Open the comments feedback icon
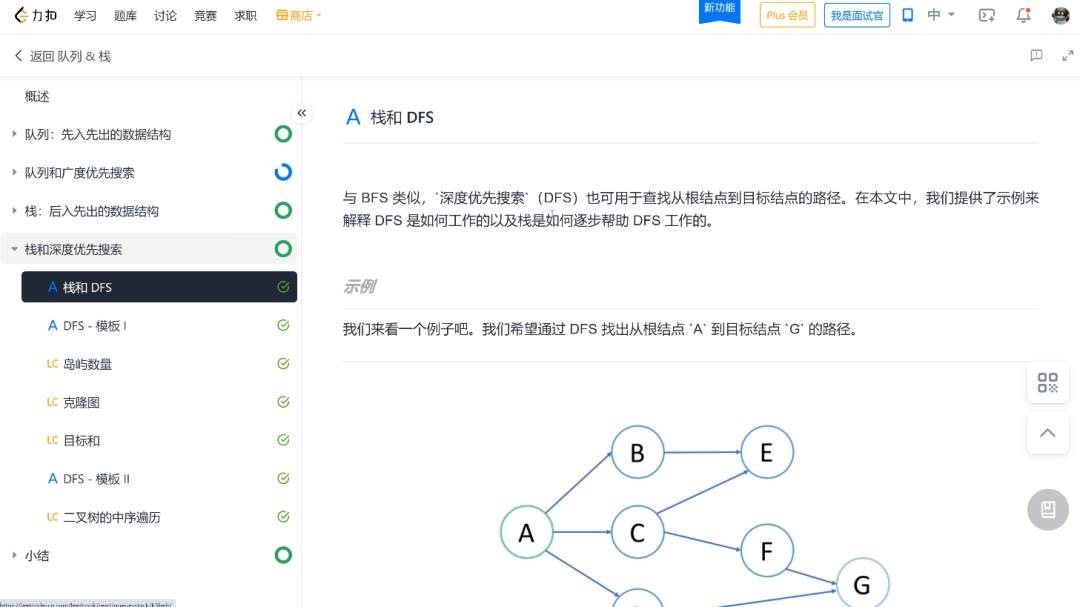 [x=1036, y=56]
